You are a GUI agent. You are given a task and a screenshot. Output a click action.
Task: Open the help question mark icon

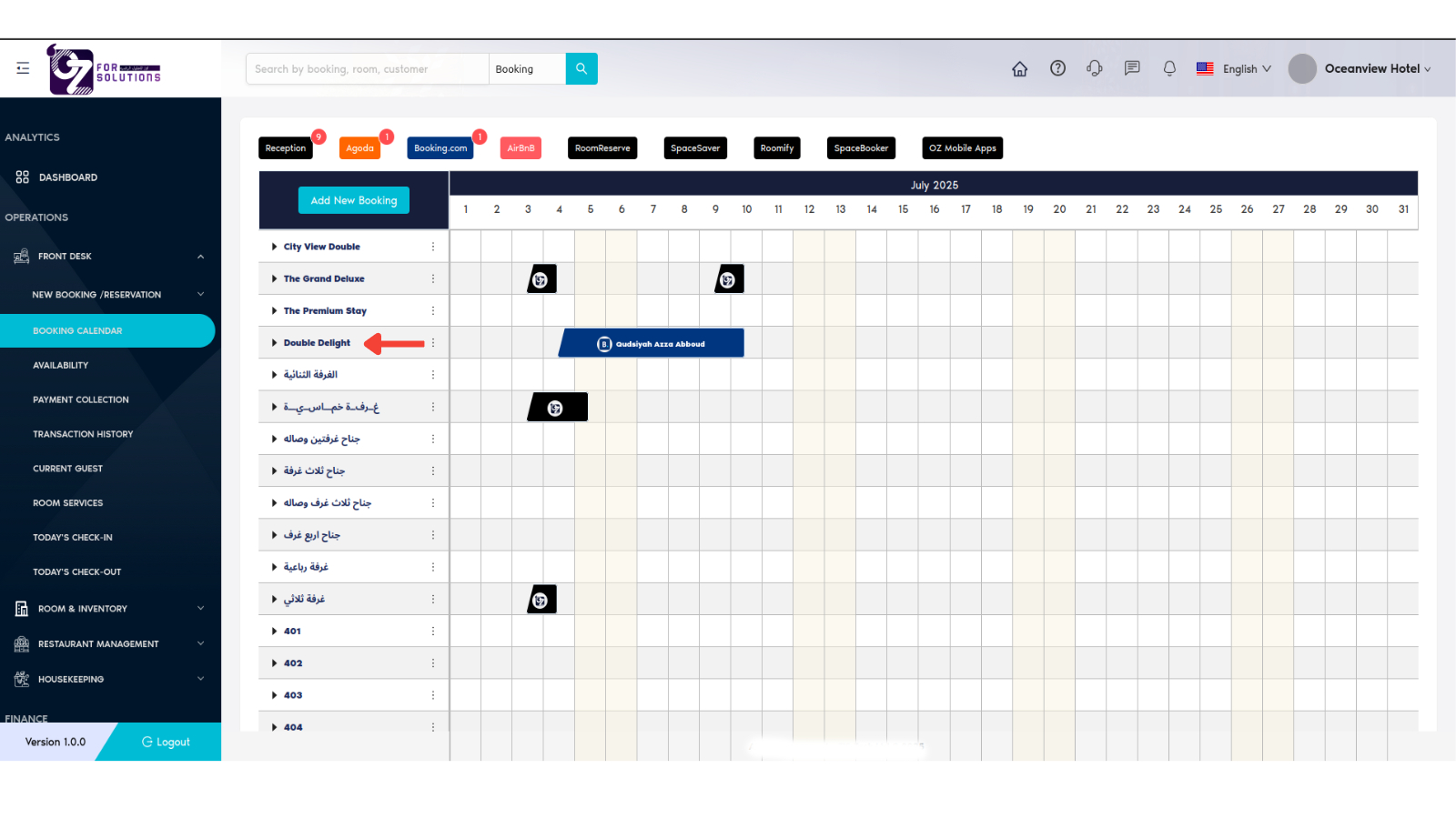[1057, 68]
